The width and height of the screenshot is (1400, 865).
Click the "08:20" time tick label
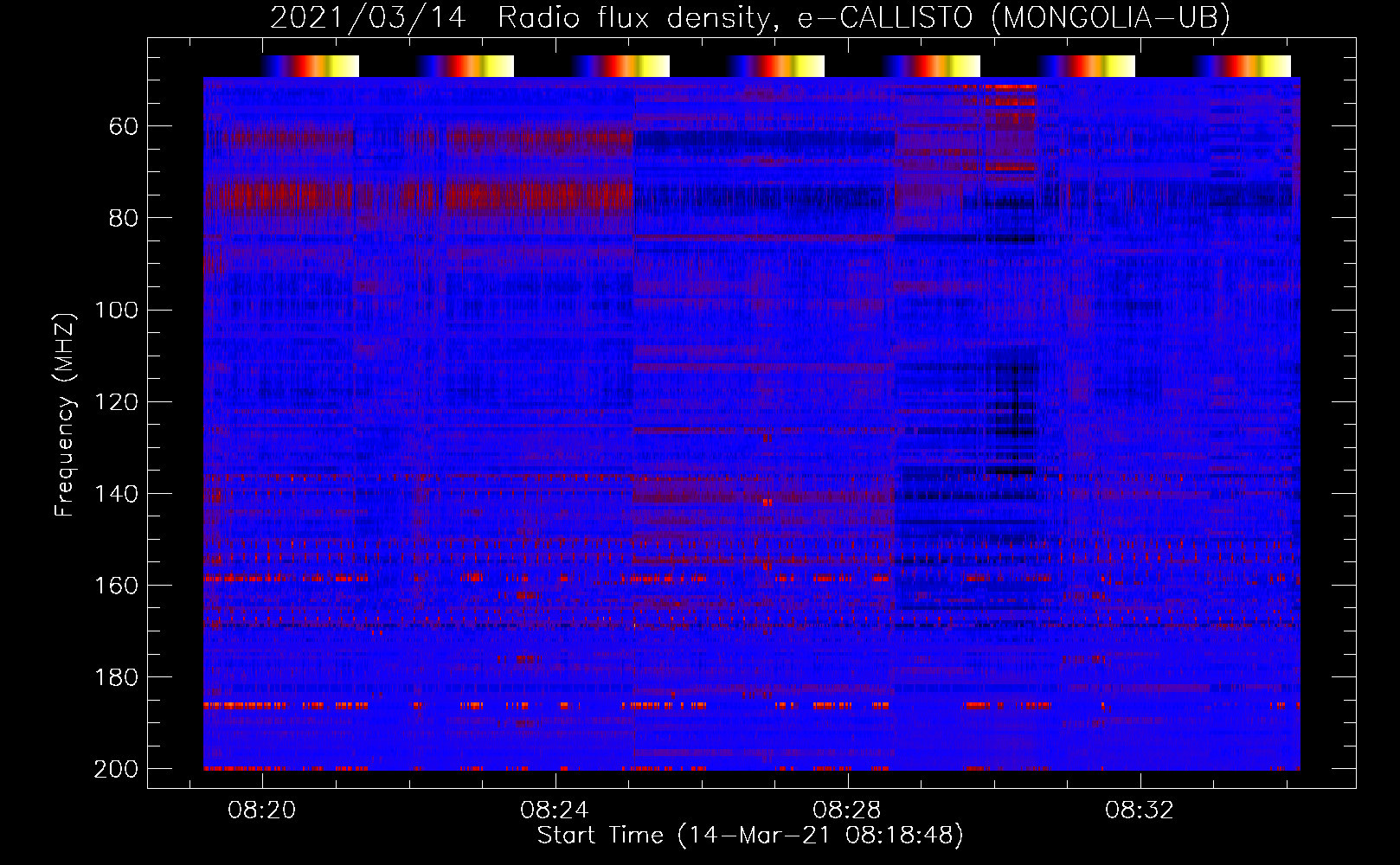(x=262, y=810)
